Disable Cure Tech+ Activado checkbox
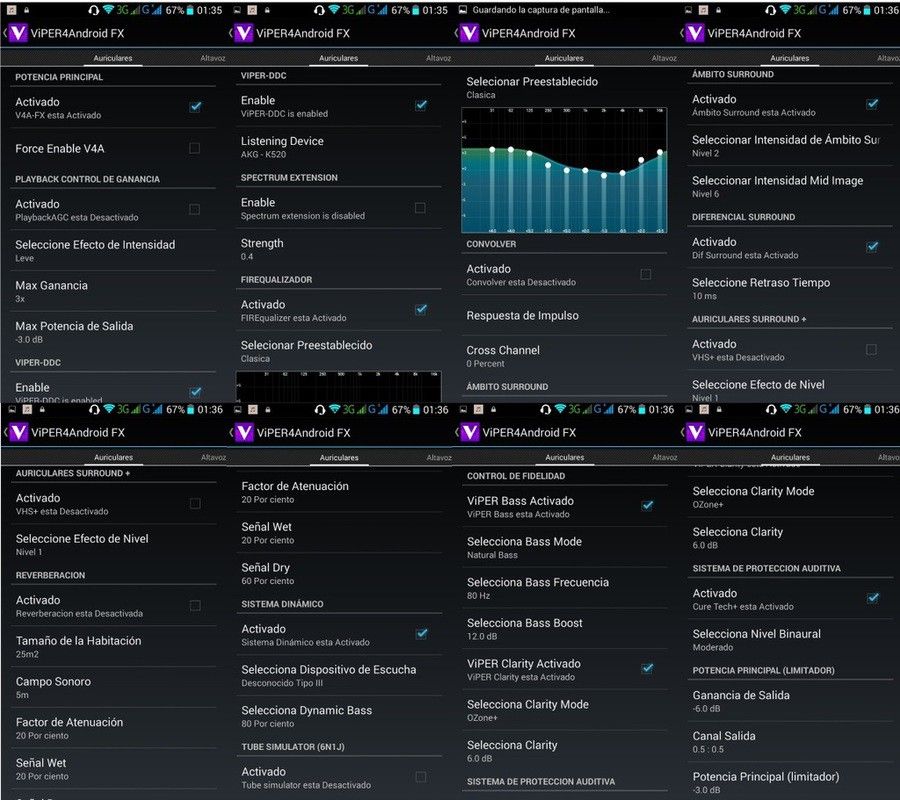This screenshot has width=900, height=800. [872, 599]
